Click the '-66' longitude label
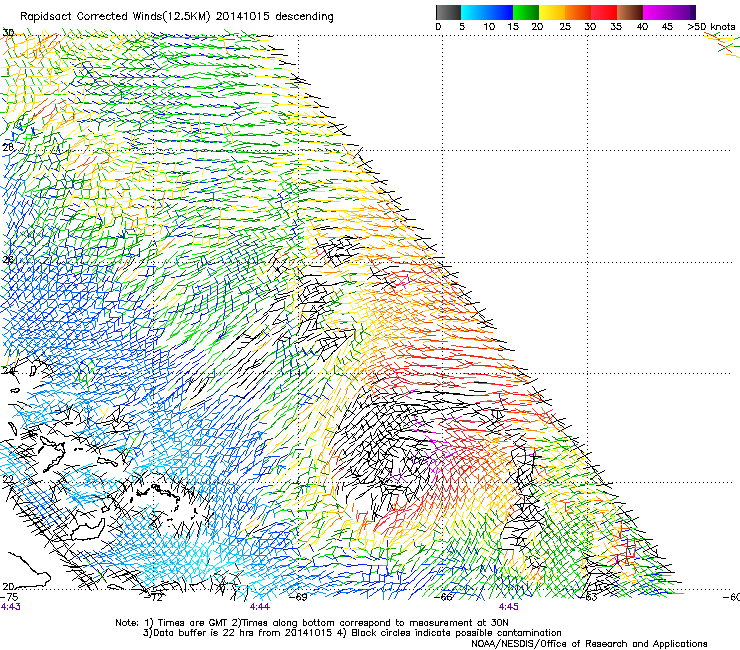This screenshot has height=650, width=740. coord(444,597)
